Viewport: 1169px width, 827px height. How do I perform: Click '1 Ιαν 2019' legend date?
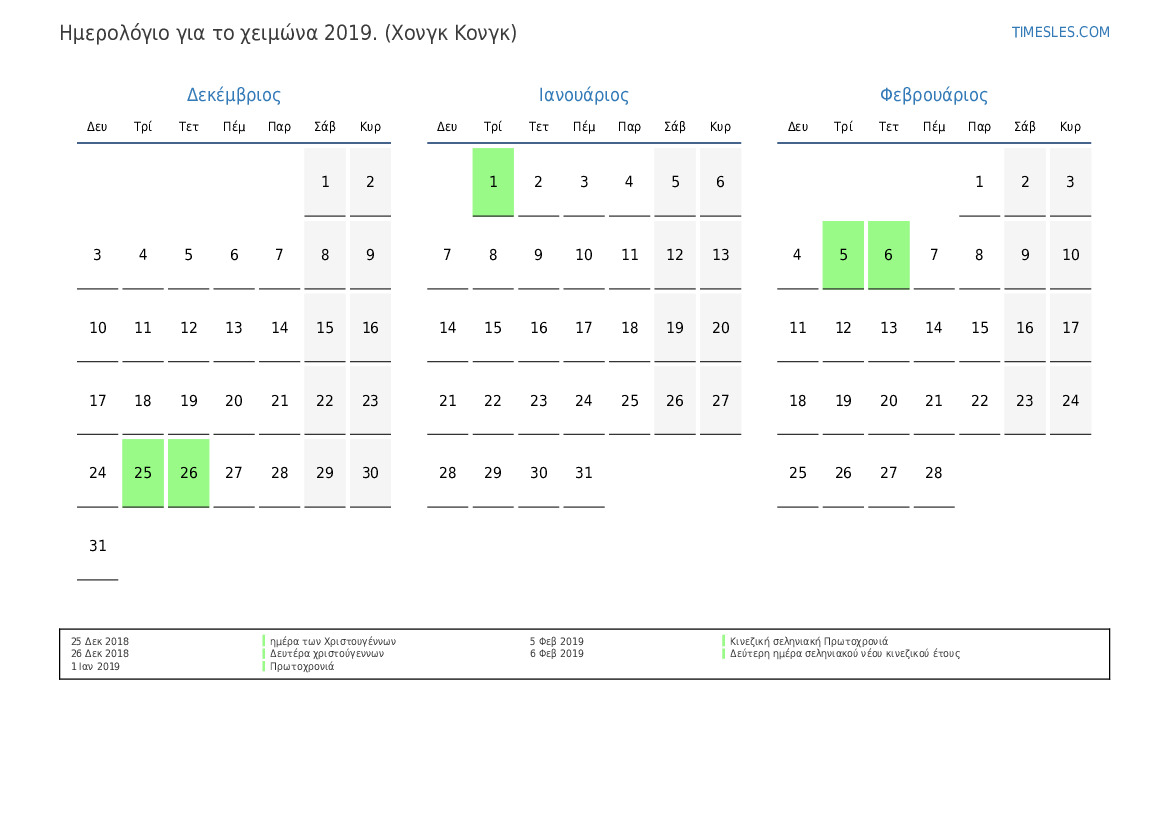(x=95, y=667)
